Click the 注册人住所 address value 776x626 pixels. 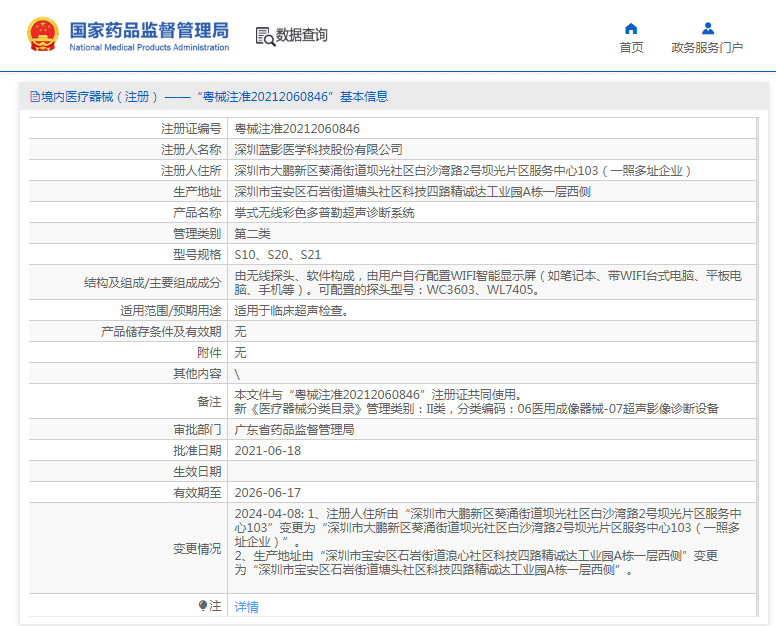point(463,171)
